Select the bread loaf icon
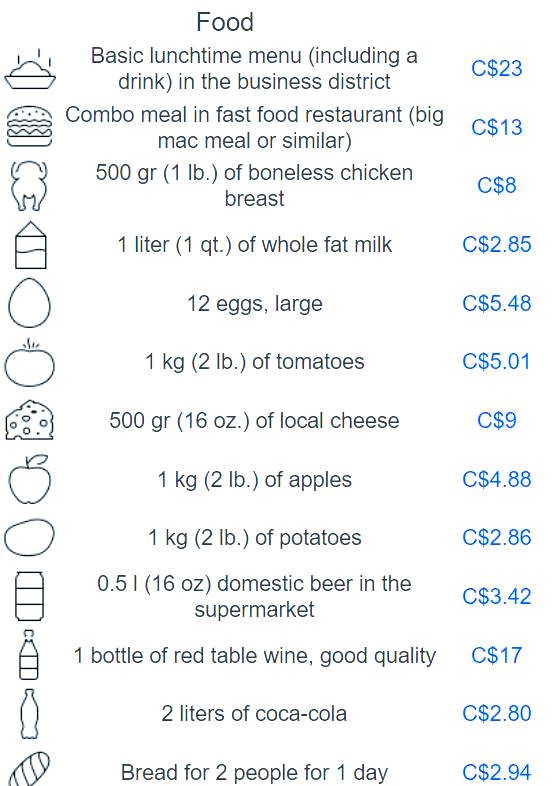This screenshot has width=557, height=786. (30, 769)
